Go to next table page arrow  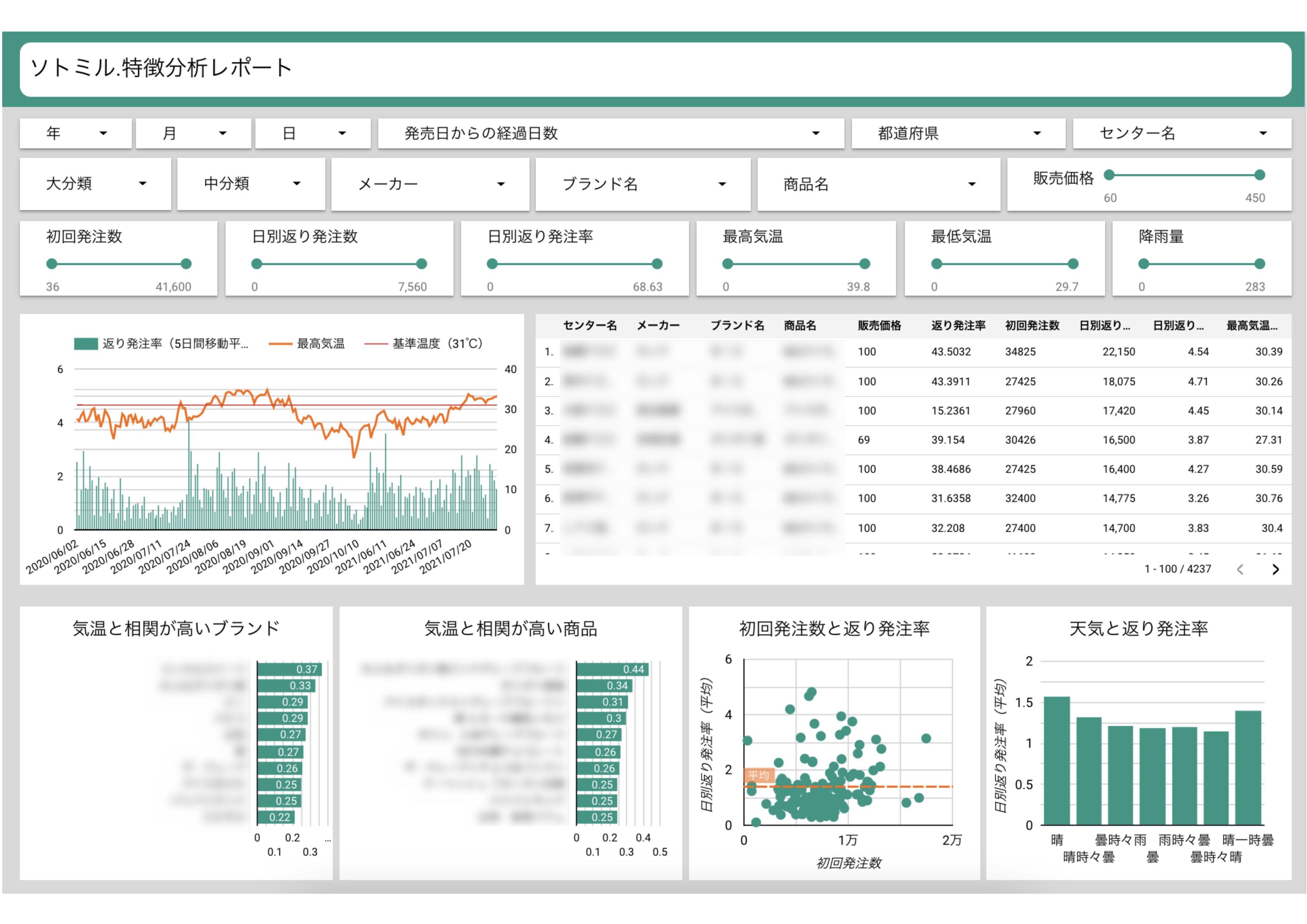(x=1275, y=570)
